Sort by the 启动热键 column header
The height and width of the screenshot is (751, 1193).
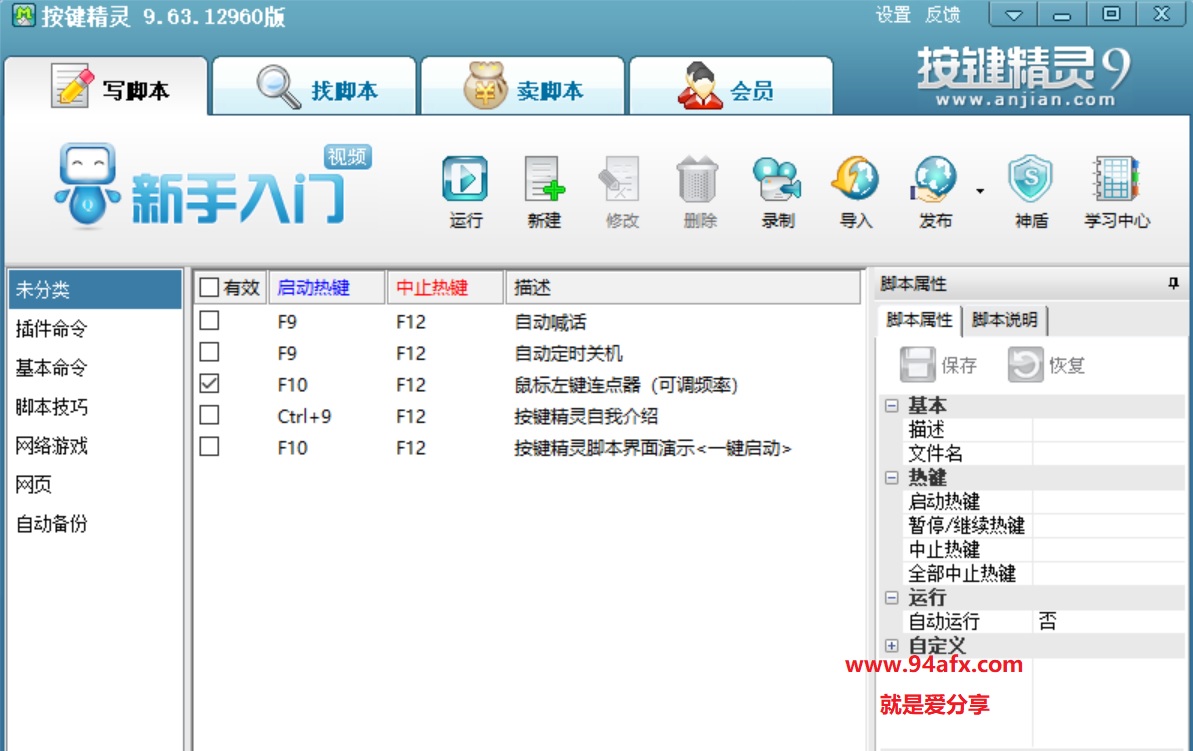tap(326, 288)
